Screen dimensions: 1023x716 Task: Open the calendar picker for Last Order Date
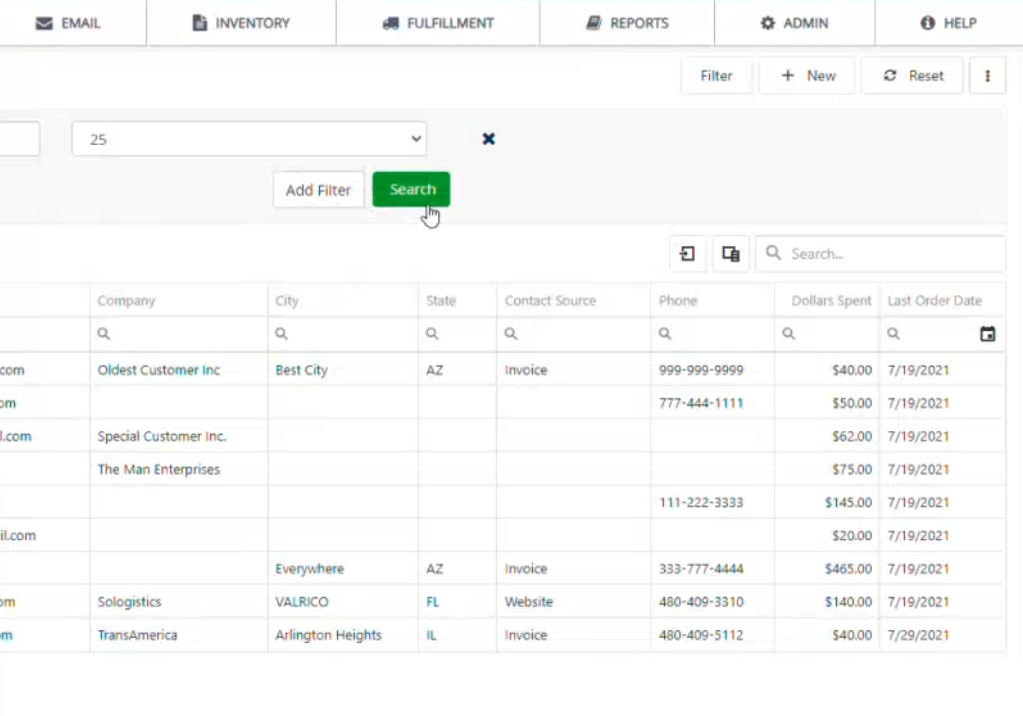point(988,334)
